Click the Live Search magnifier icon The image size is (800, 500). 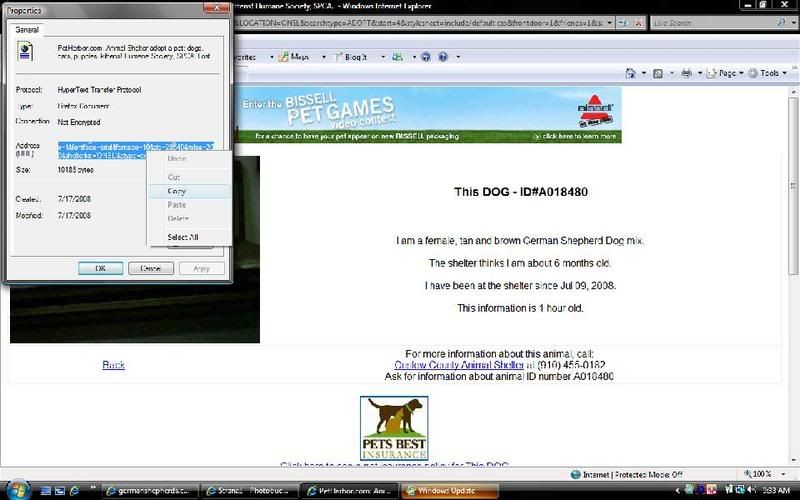point(781,22)
